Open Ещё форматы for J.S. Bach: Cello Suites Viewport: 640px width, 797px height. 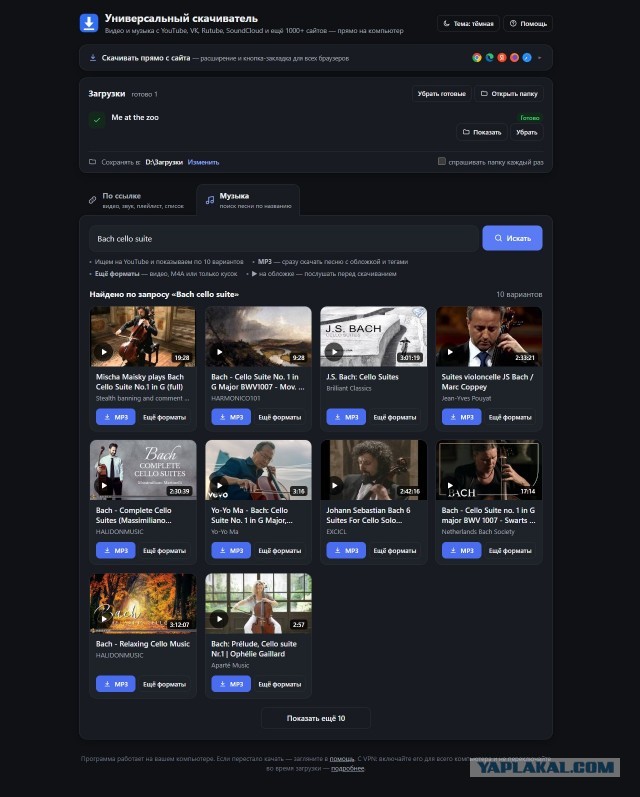pos(395,417)
